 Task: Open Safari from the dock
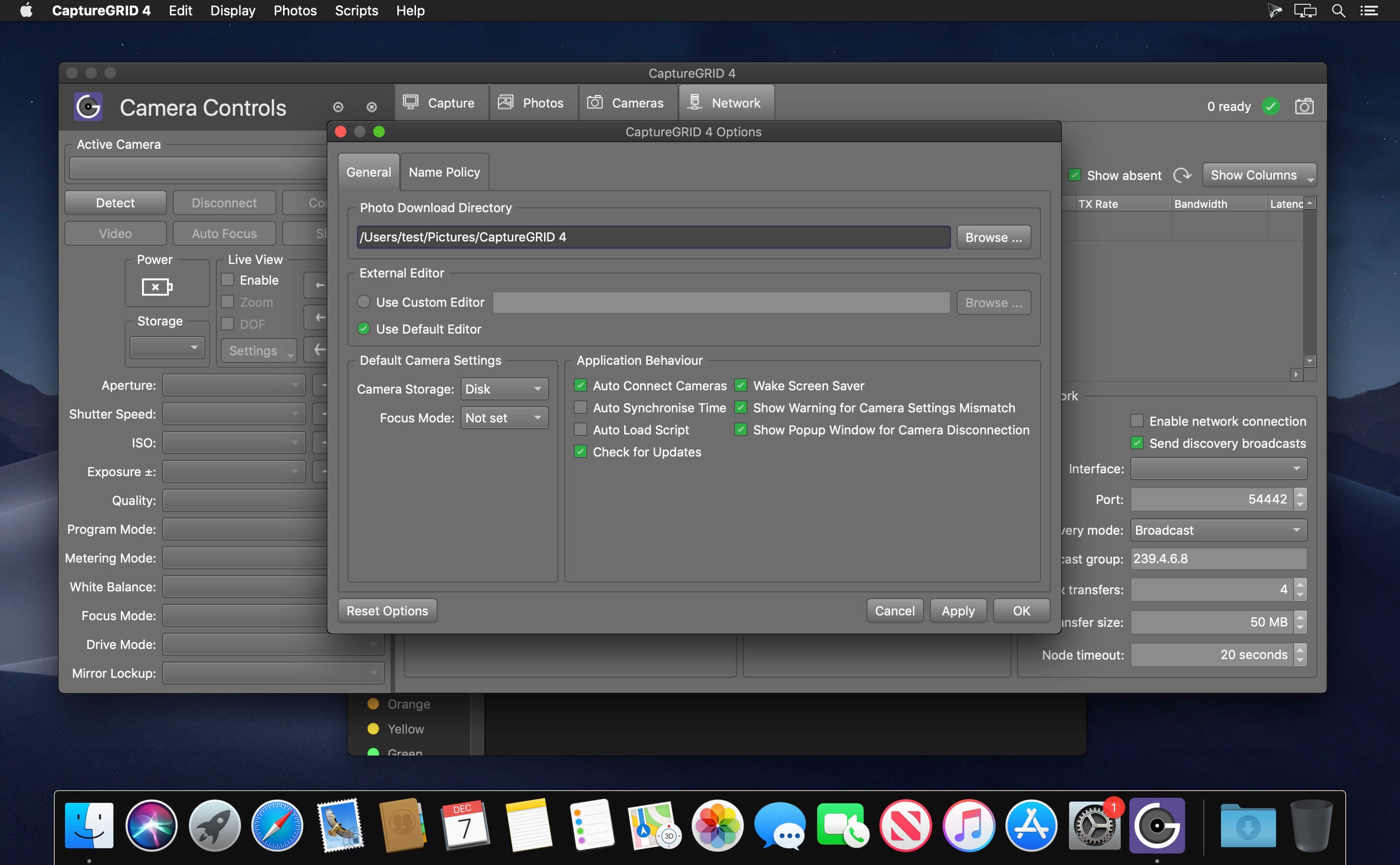pyautogui.click(x=277, y=825)
